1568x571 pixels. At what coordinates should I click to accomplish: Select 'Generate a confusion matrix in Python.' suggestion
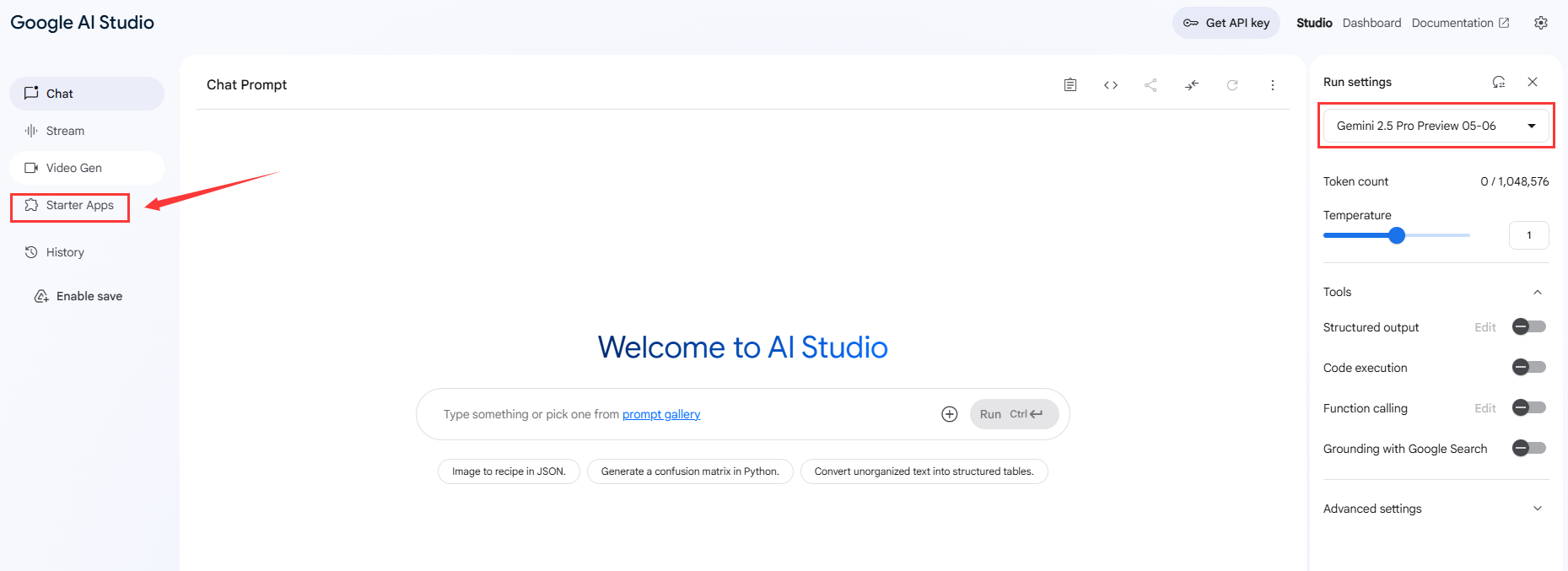click(690, 471)
